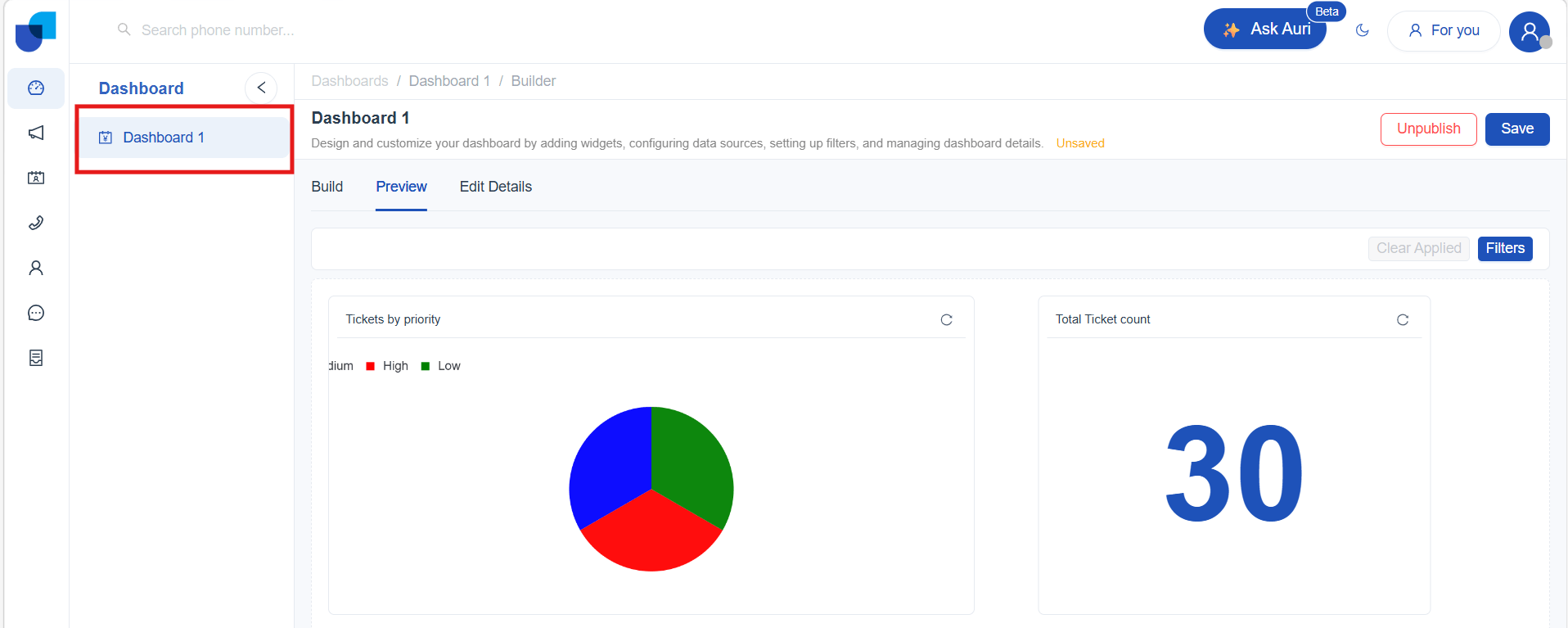Open the contacts person icon in sidebar
Screen dimensions: 1568x628
36,268
